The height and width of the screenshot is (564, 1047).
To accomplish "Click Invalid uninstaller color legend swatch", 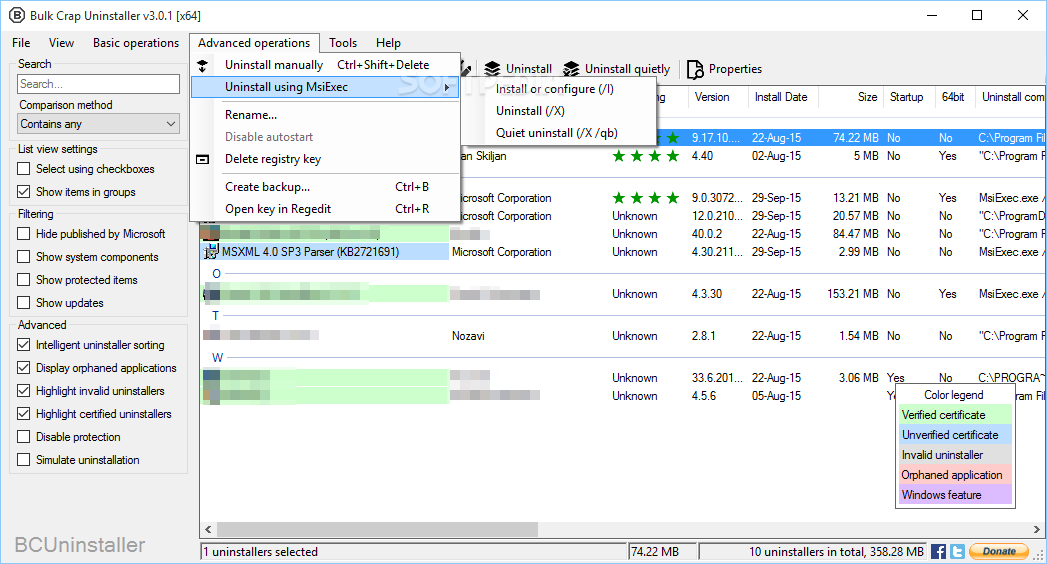I will 956,455.
